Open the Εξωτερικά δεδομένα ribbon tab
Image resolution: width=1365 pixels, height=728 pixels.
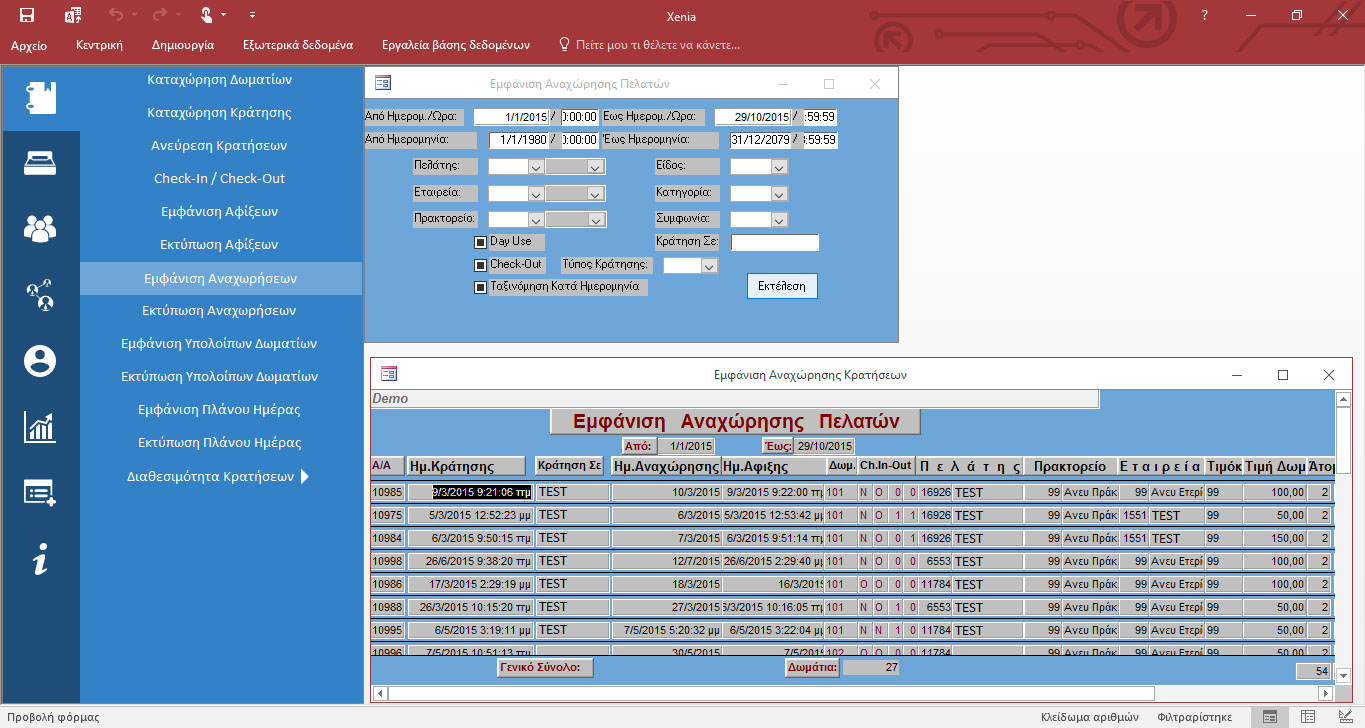[x=297, y=45]
